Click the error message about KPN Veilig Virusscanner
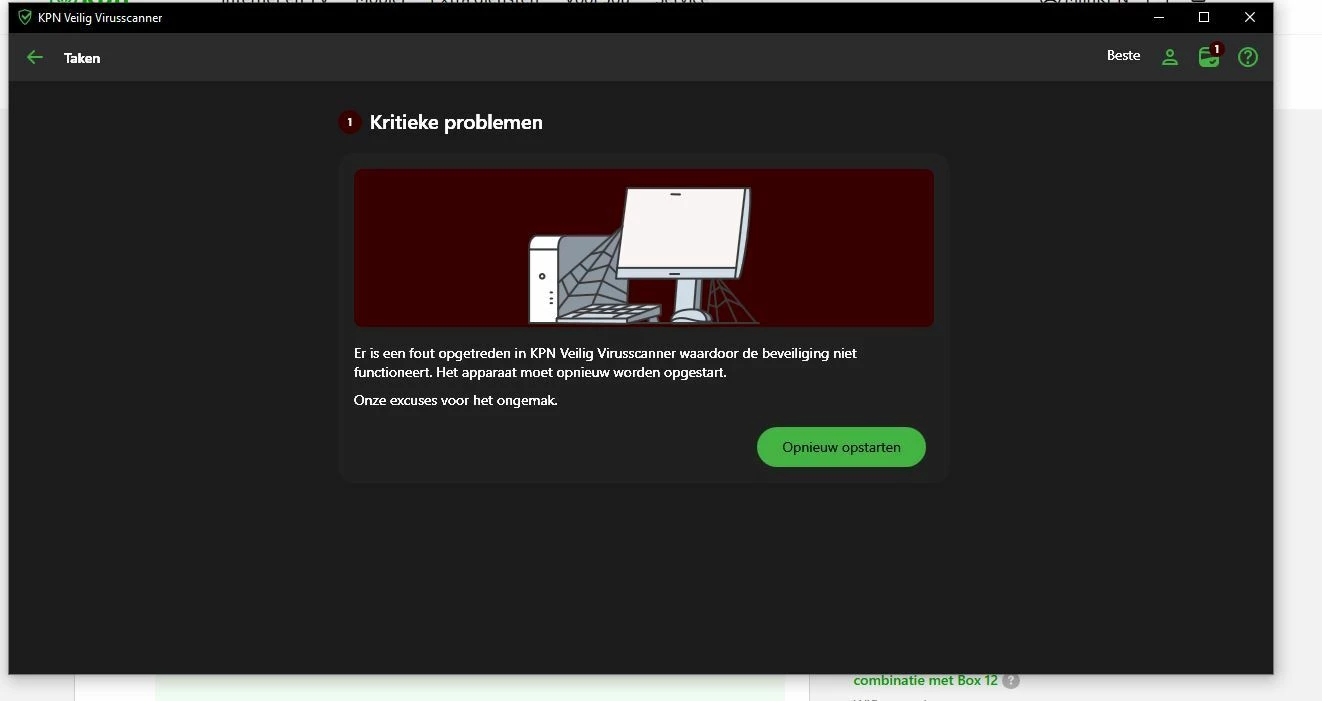This screenshot has height=701, width=1322. (605, 362)
